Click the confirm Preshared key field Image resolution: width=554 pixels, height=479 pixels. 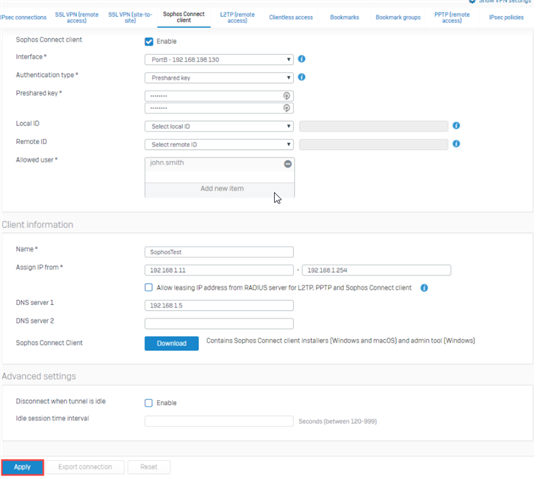click(219, 108)
